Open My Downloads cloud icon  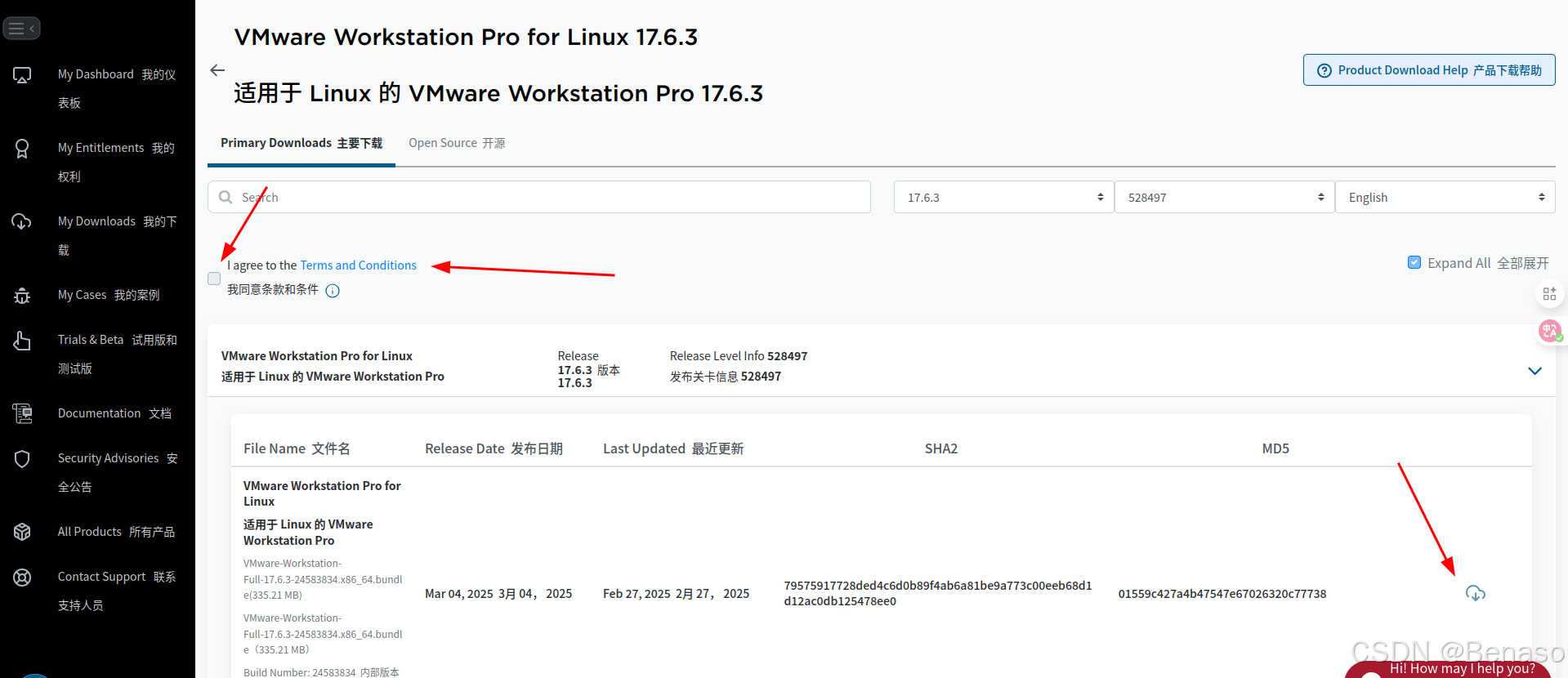pyautogui.click(x=21, y=221)
